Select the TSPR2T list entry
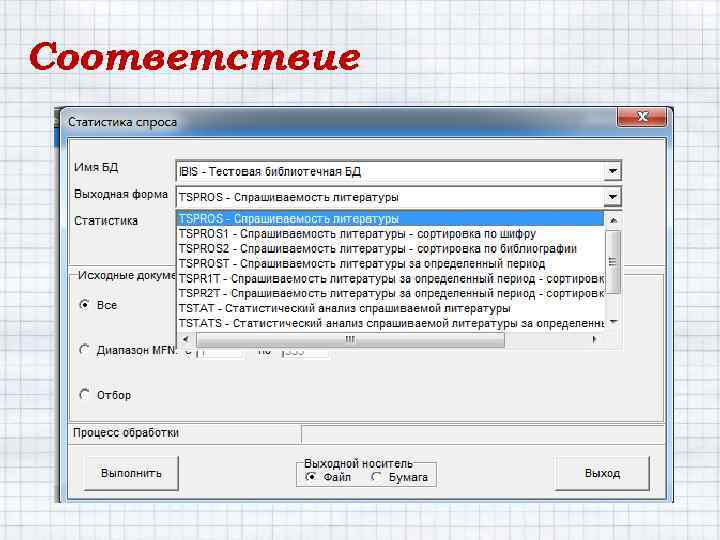This screenshot has width=720, height=540. 390,293
